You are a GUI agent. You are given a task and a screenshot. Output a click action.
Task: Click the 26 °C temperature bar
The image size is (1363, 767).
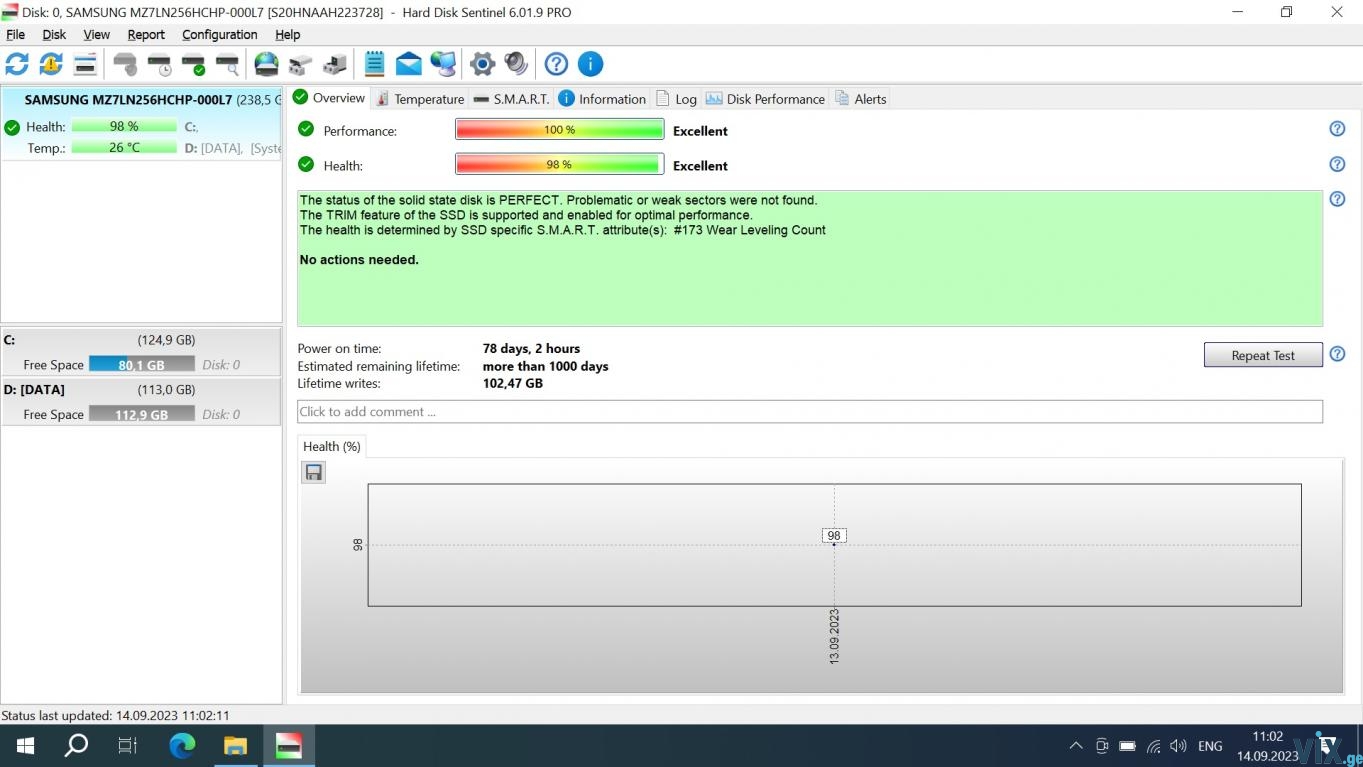[124, 147]
